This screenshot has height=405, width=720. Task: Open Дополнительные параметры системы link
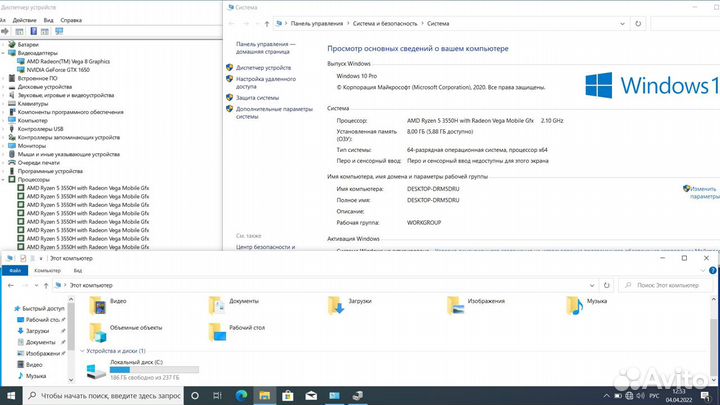(274, 113)
